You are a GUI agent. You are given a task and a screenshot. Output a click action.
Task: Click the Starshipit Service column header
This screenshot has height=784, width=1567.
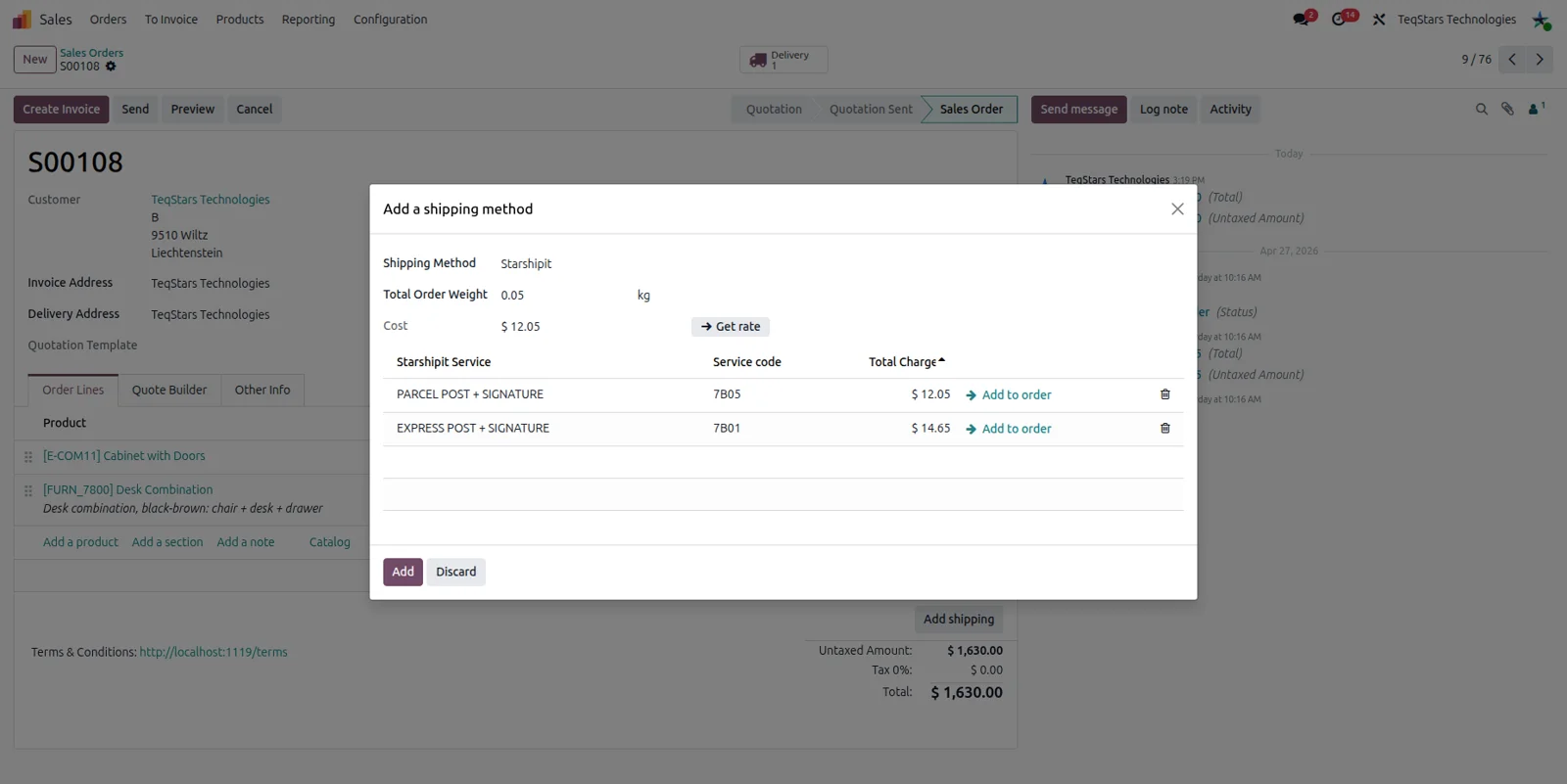pos(444,362)
